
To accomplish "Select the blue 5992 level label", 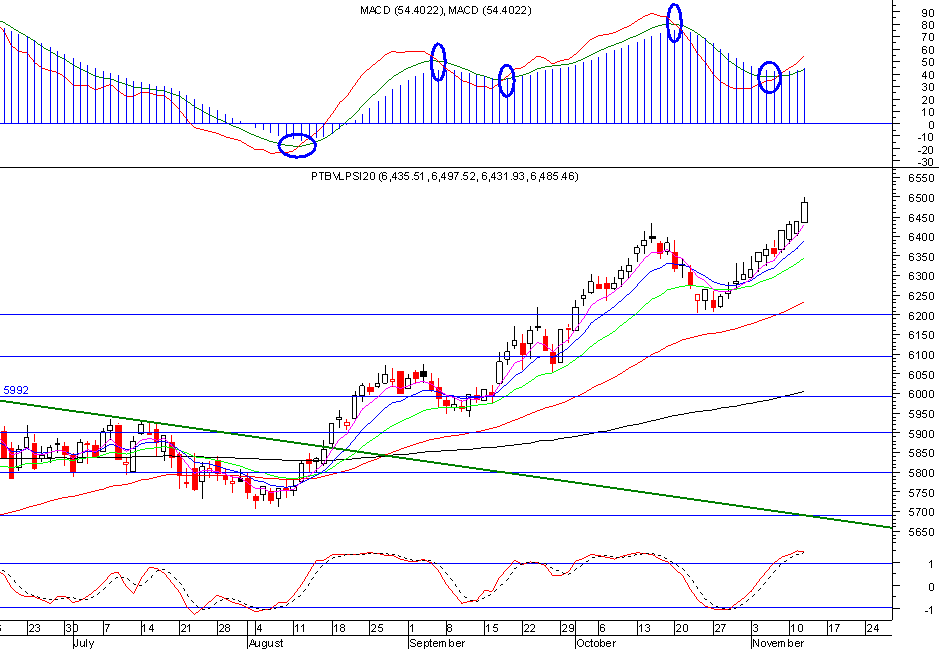I will [16, 390].
